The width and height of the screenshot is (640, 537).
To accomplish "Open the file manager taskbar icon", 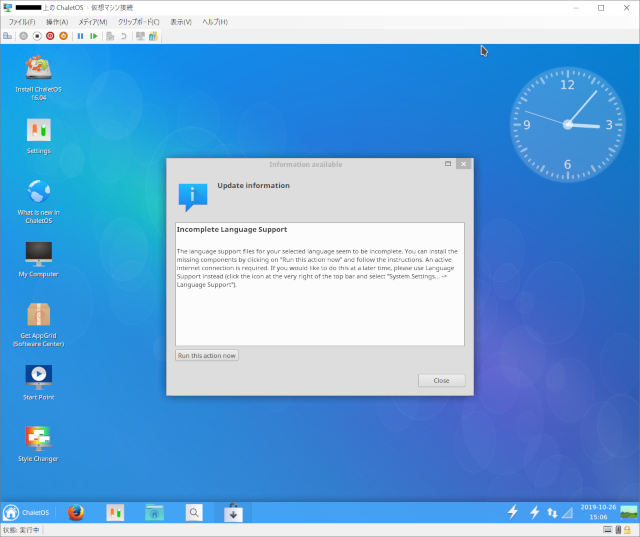I will (x=155, y=513).
